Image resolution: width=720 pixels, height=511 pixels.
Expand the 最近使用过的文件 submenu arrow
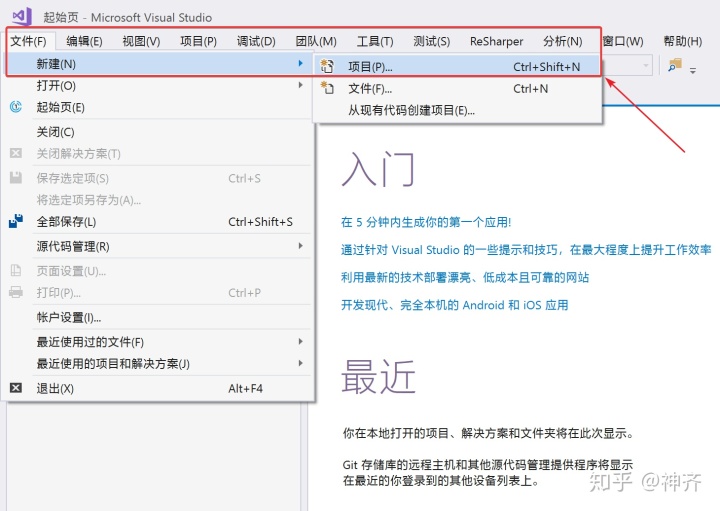coord(300,342)
